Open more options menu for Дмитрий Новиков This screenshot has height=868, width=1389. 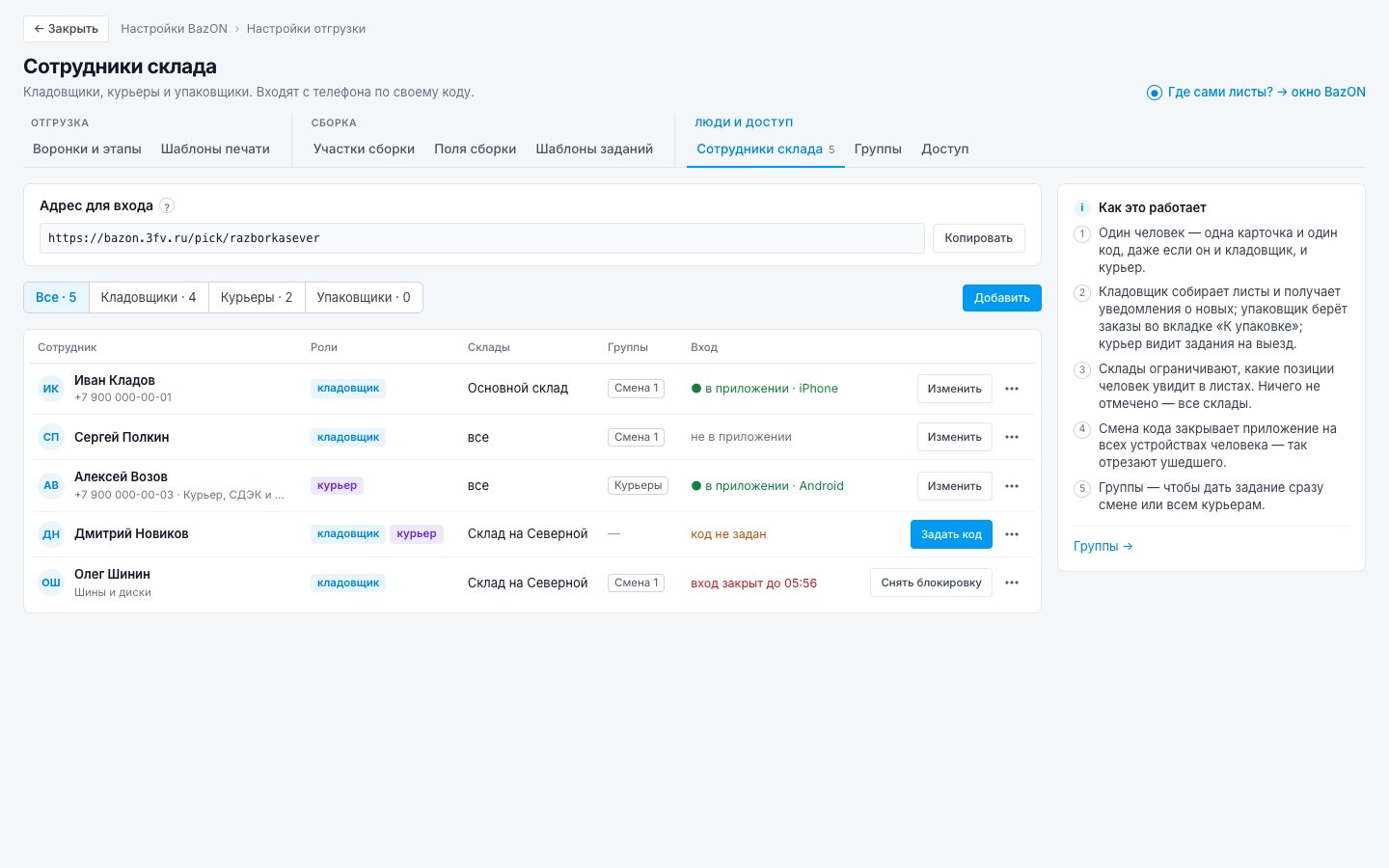1012,534
